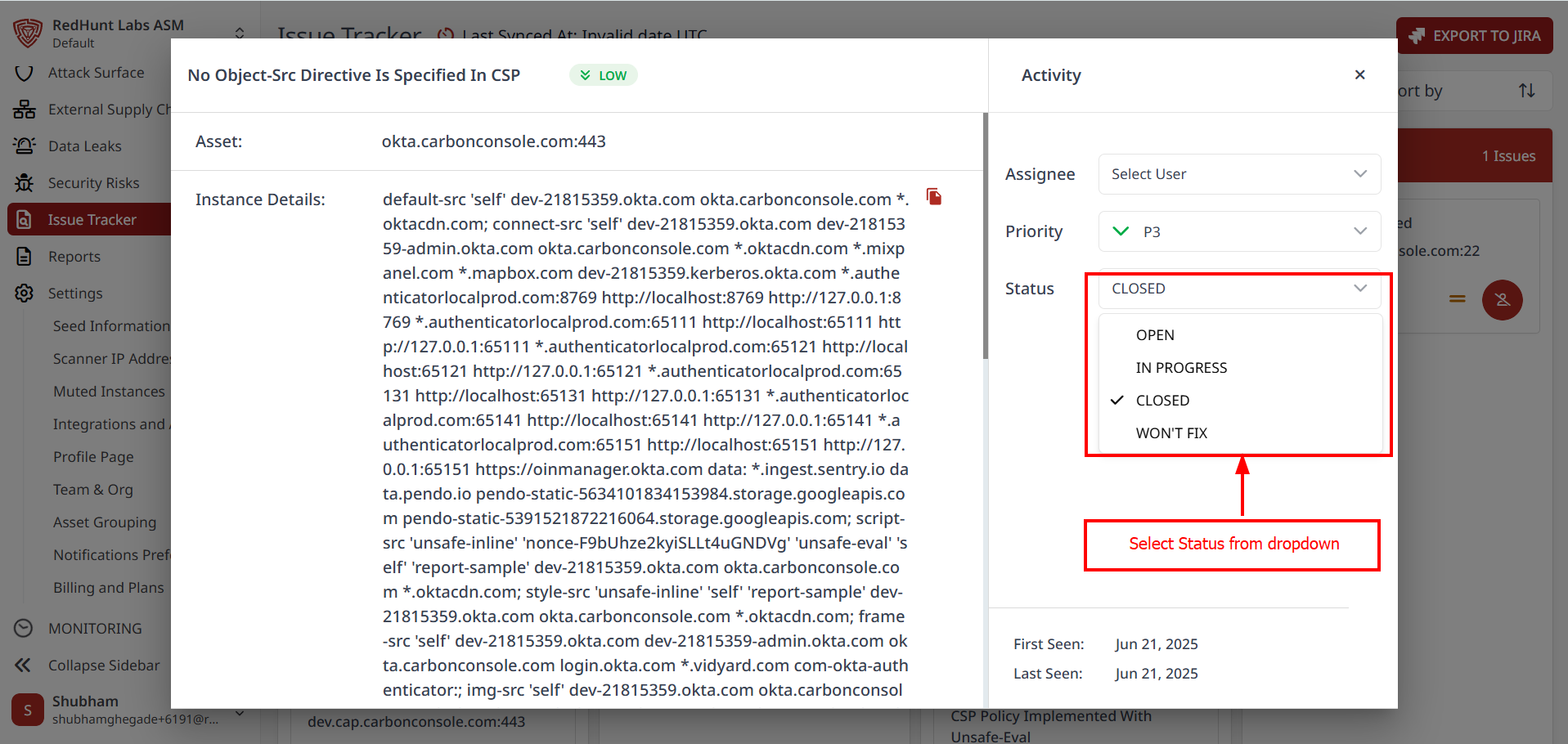Image resolution: width=1568 pixels, height=744 pixels.
Task: Click the Jira icon in the export button
Action: [x=1417, y=36]
